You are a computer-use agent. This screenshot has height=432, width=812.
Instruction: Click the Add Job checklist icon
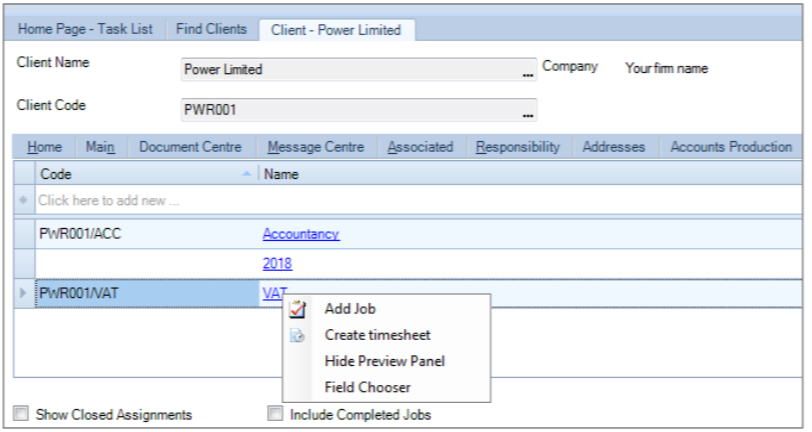click(x=297, y=309)
